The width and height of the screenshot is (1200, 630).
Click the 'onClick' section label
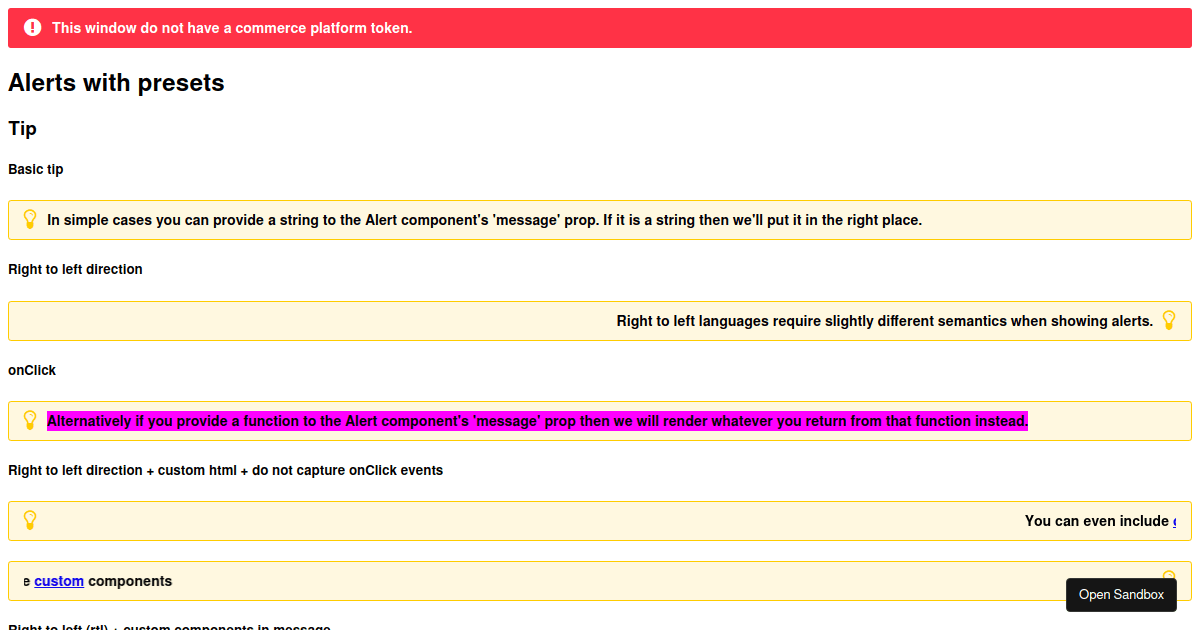pos(32,370)
